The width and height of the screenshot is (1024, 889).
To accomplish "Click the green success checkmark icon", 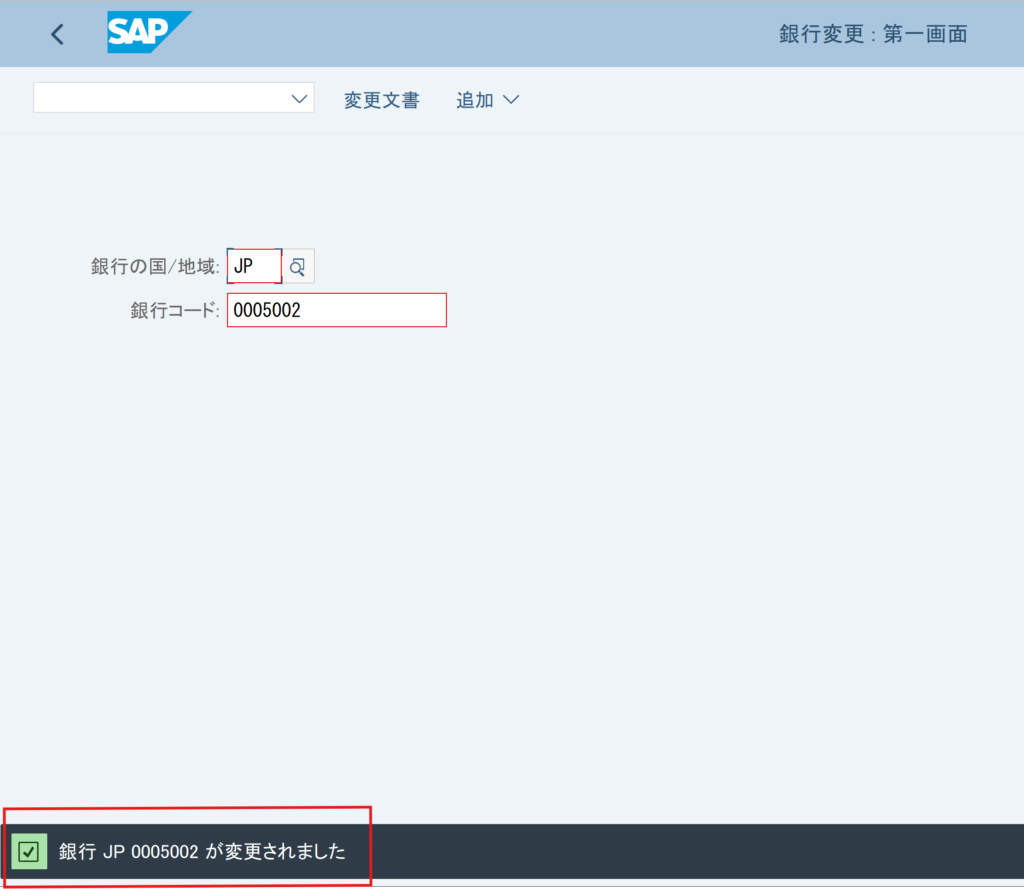I will 29,852.
